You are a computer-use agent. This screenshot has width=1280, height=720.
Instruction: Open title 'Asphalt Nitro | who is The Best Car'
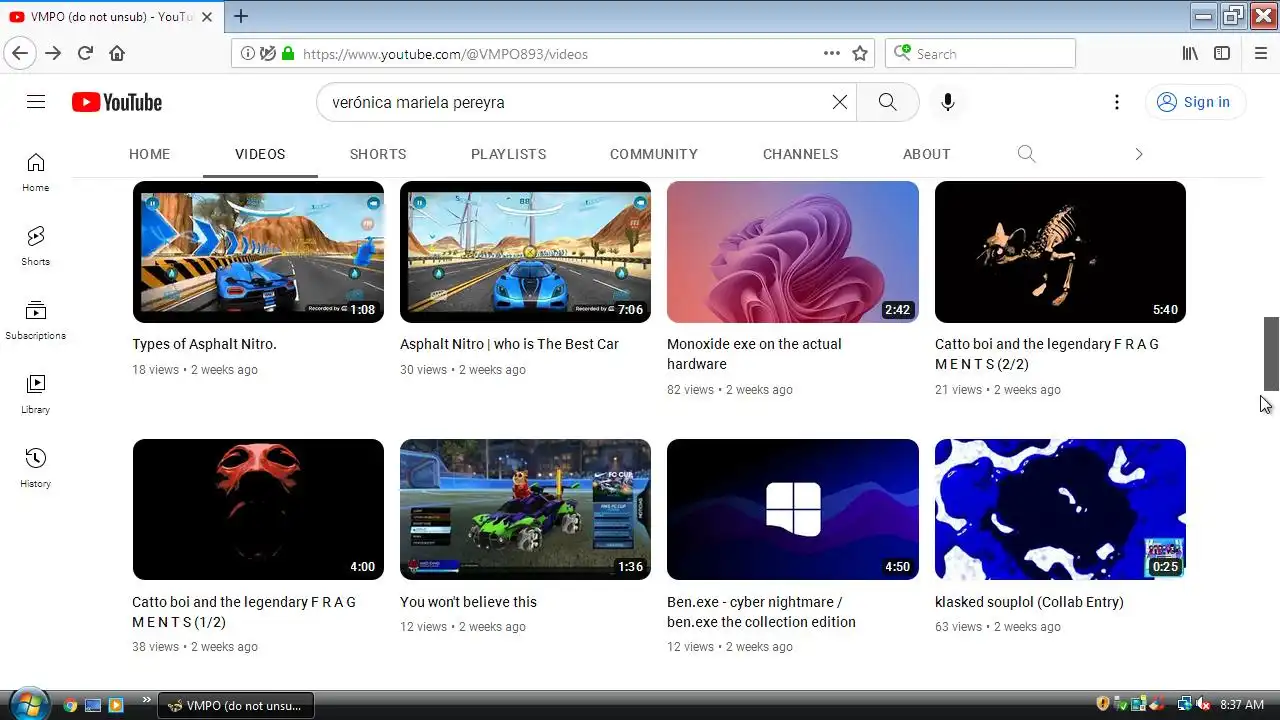click(x=509, y=344)
